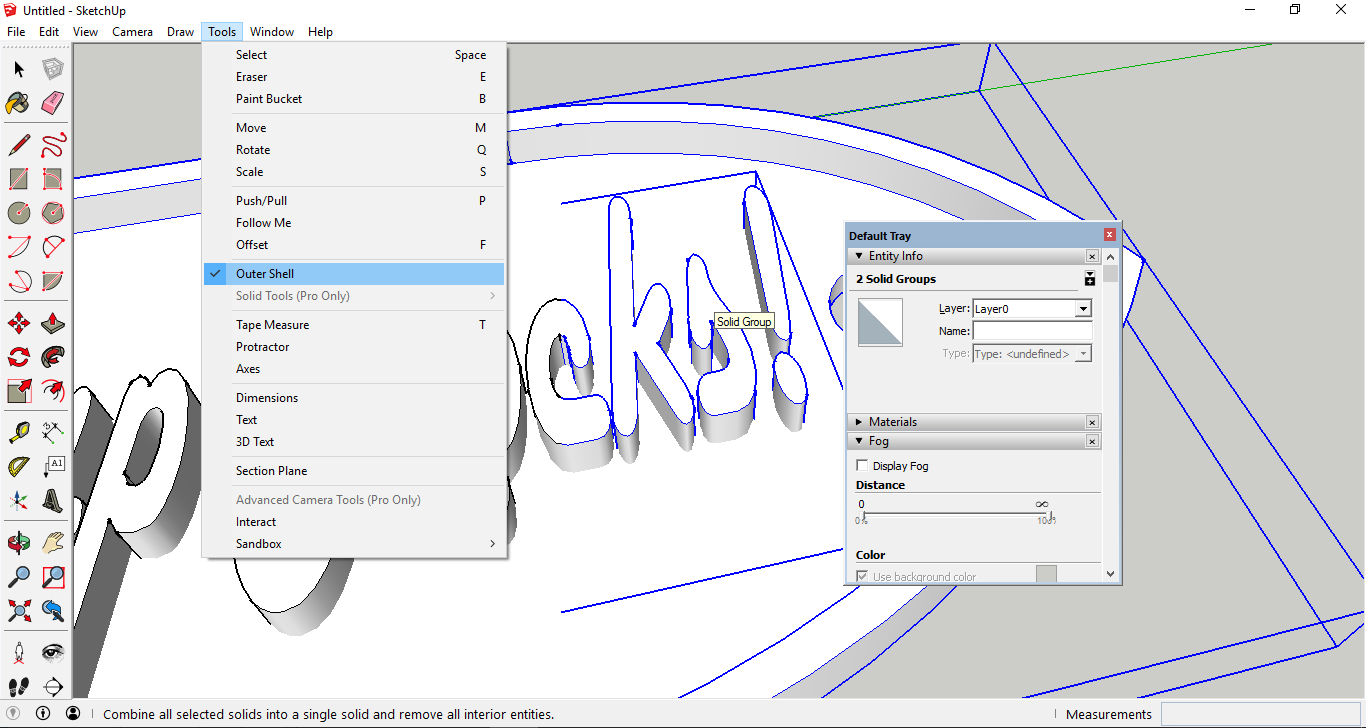Close the Entity Info panel

1092,257
